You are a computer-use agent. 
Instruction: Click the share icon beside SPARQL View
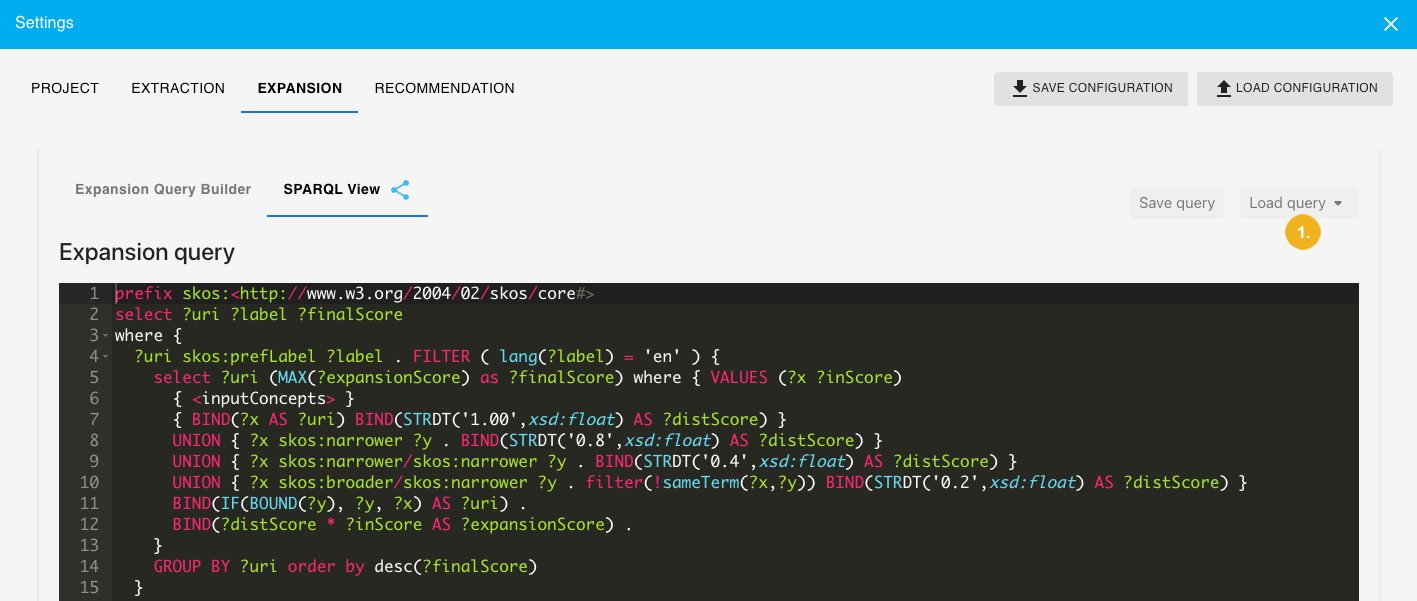[x=400, y=189]
